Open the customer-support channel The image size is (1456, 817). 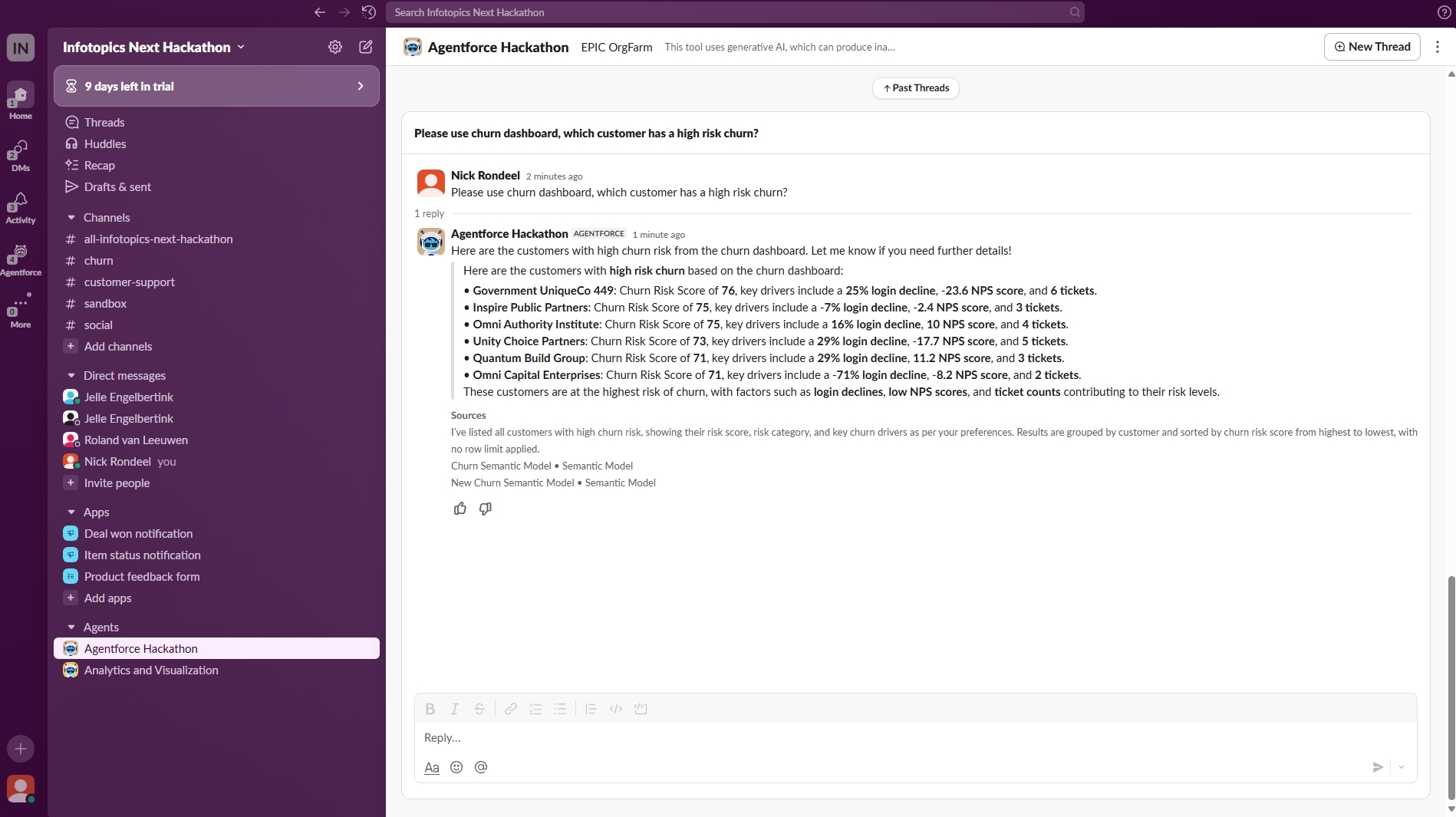(x=216, y=282)
